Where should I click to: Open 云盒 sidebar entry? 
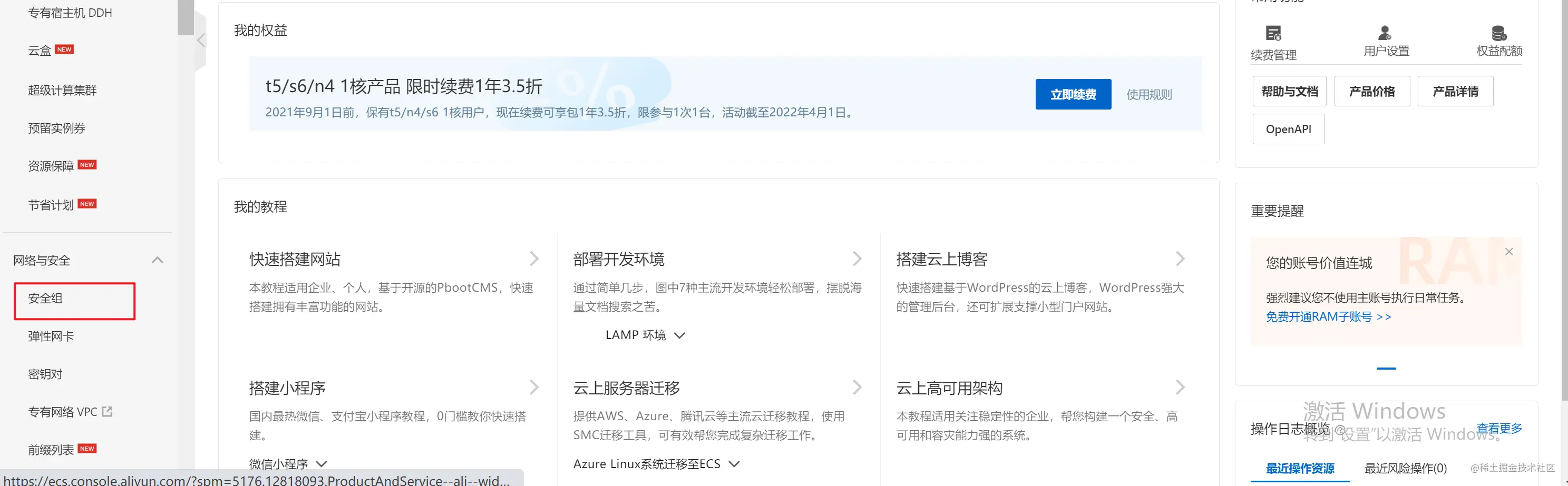(40, 51)
